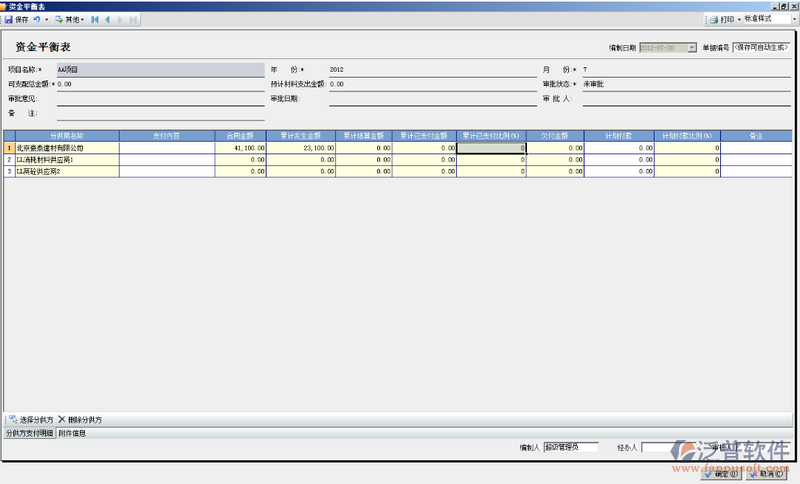Viewport: 800px width, 484px height.
Task: Click the 累计已支付金额 column header
Action: pos(424,136)
